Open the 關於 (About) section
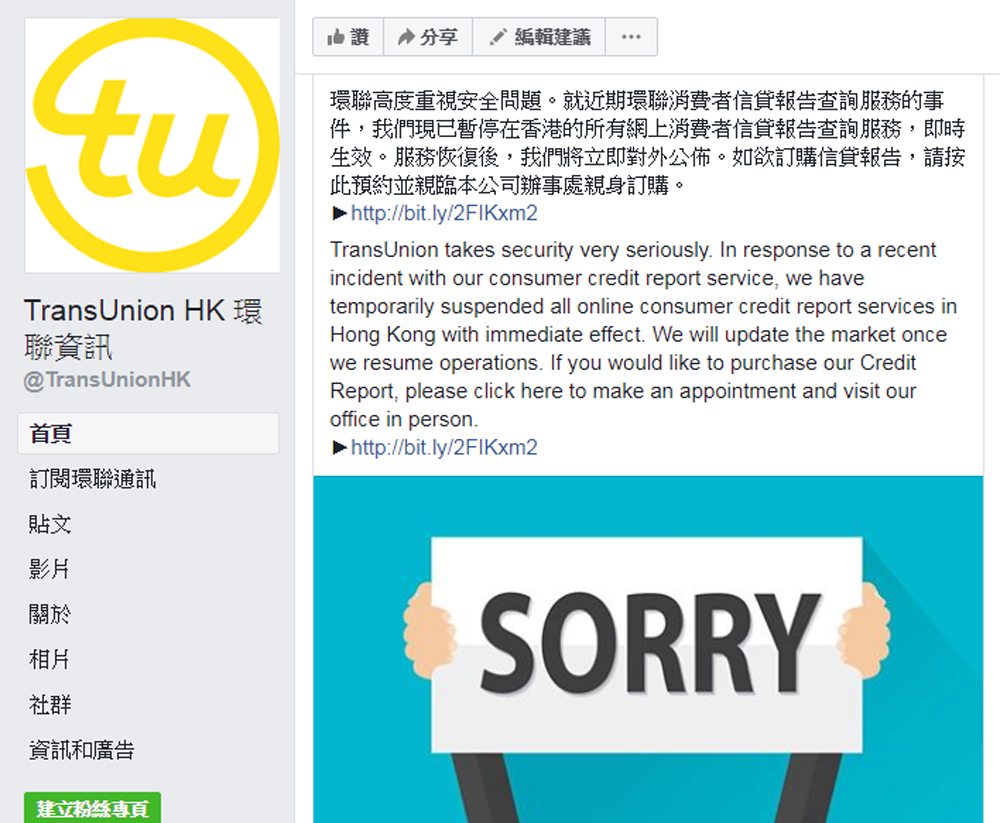1000x823 pixels. point(50,614)
